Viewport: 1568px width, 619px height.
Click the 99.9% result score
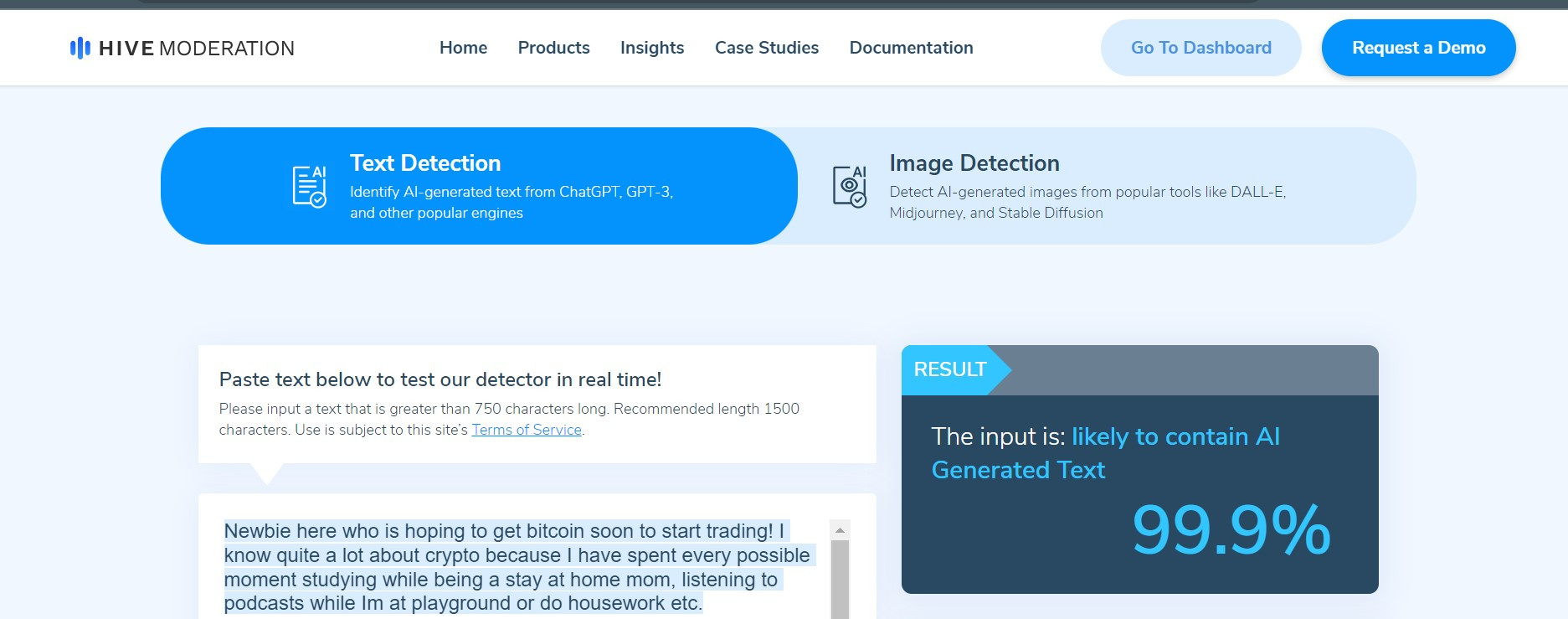tap(1231, 529)
